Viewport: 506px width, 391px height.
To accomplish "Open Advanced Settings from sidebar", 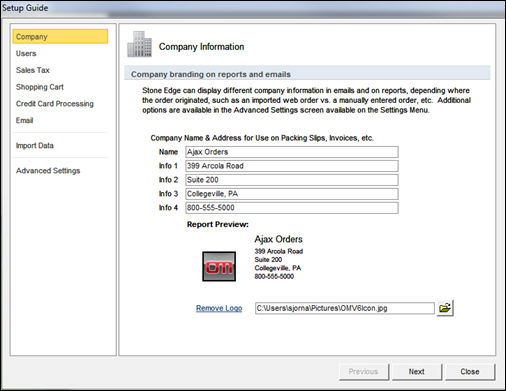I will [48, 171].
